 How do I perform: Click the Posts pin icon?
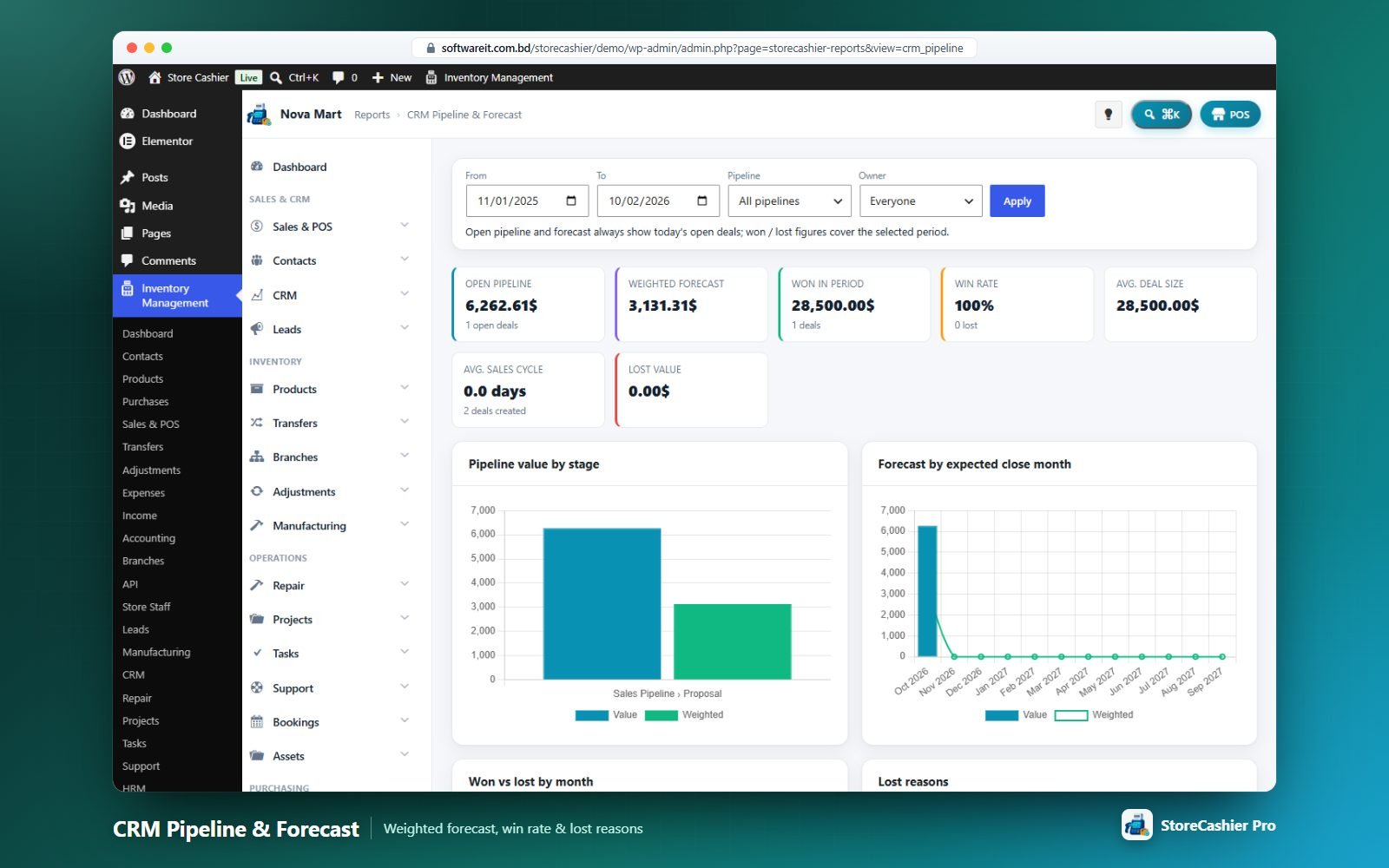128,177
